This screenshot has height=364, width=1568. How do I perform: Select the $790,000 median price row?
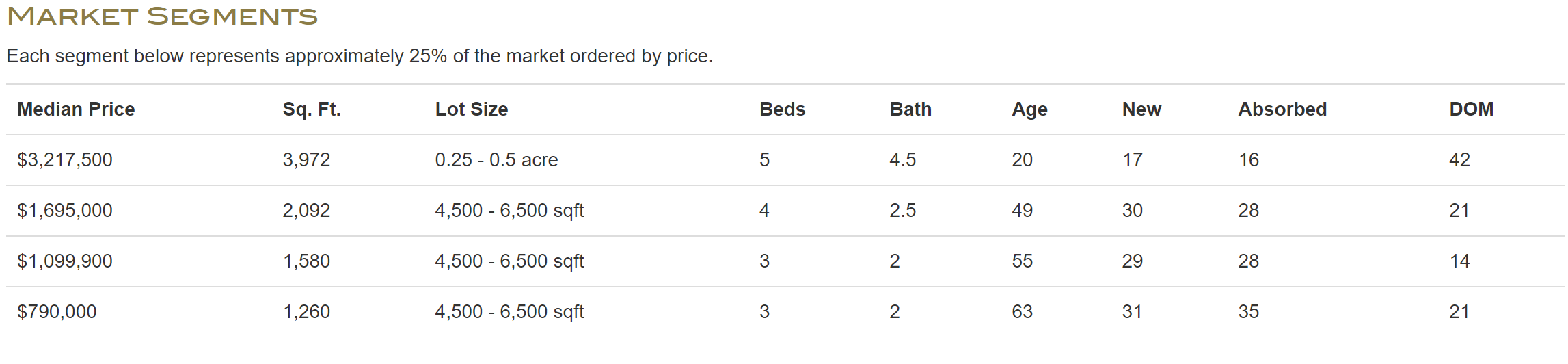click(x=57, y=312)
